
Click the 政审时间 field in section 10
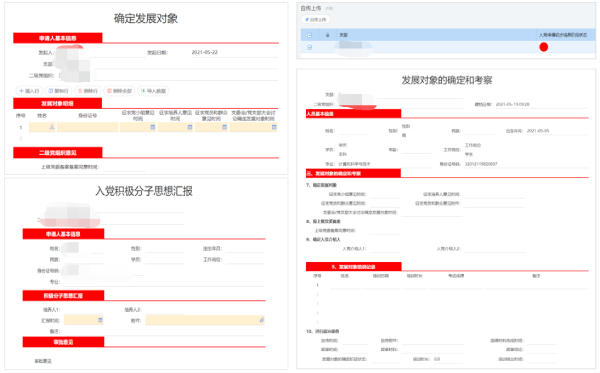pos(355,350)
